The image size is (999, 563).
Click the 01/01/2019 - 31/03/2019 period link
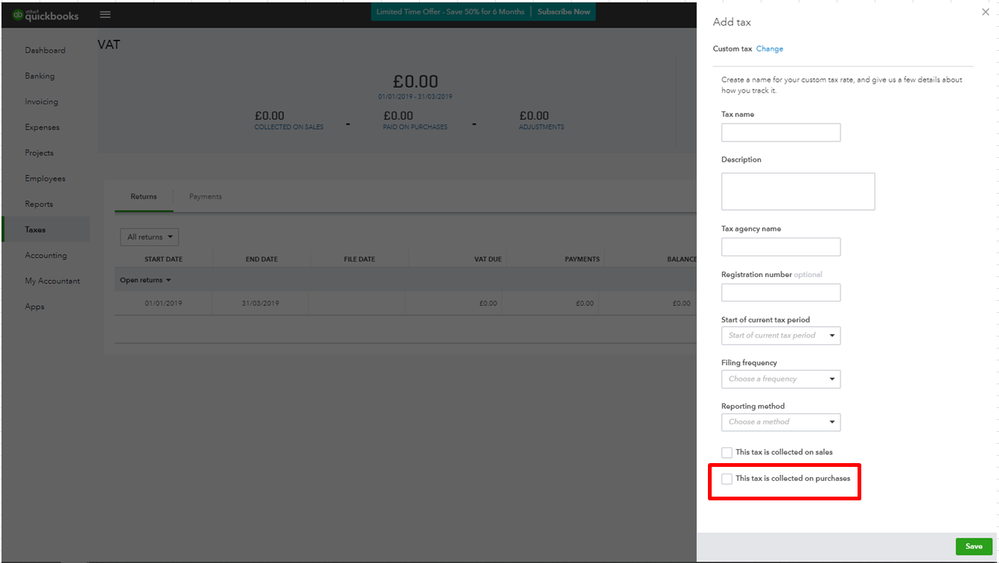click(x=415, y=97)
